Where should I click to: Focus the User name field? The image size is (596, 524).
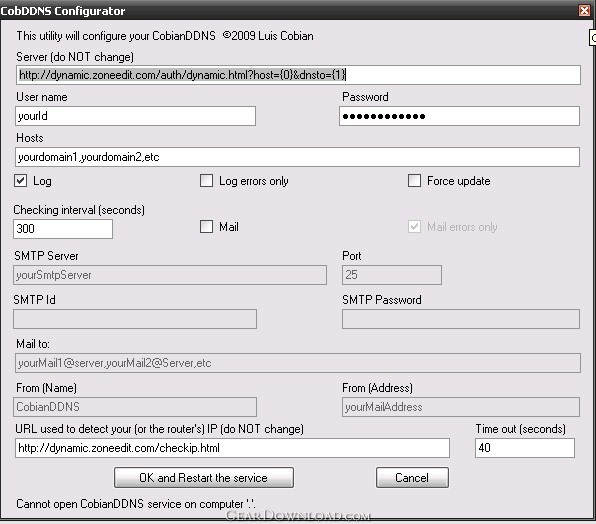pos(135,116)
